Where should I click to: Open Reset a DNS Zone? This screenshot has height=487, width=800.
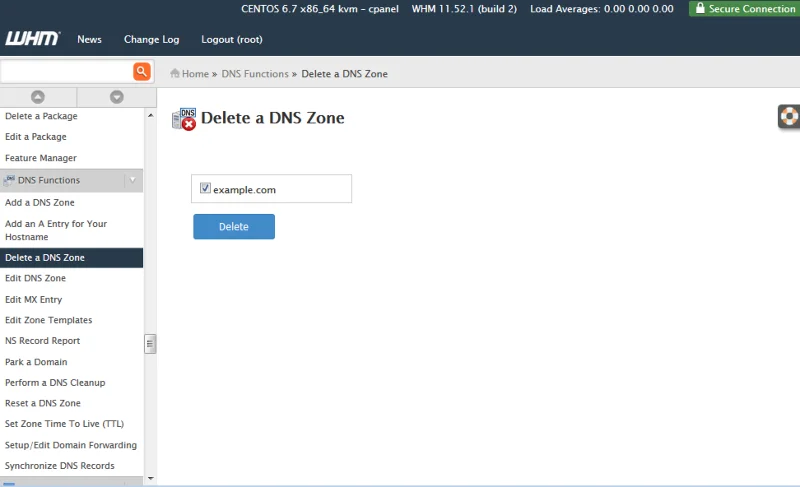[x=43, y=403]
